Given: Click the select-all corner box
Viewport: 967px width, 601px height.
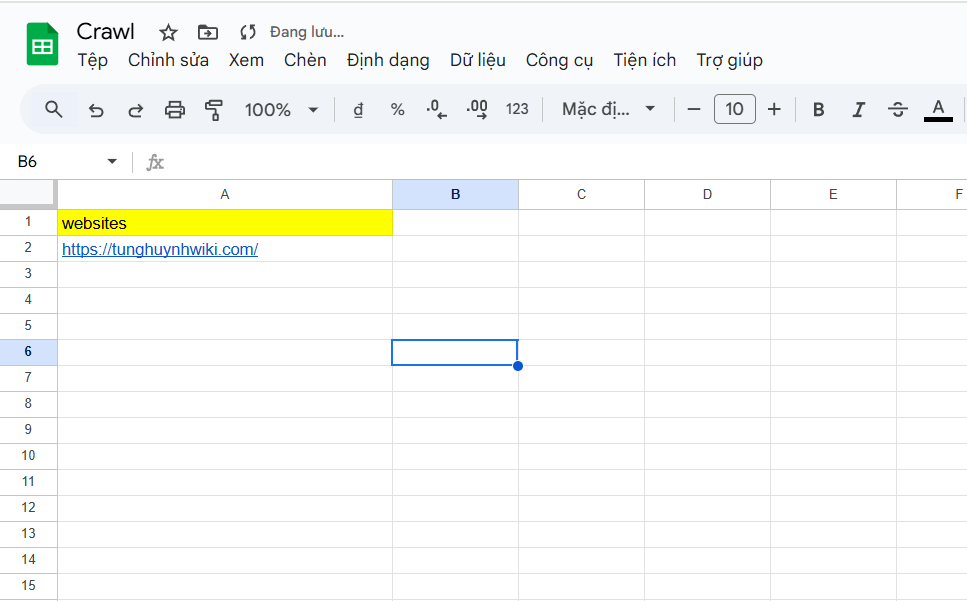Looking at the screenshot, I should coord(28,194).
